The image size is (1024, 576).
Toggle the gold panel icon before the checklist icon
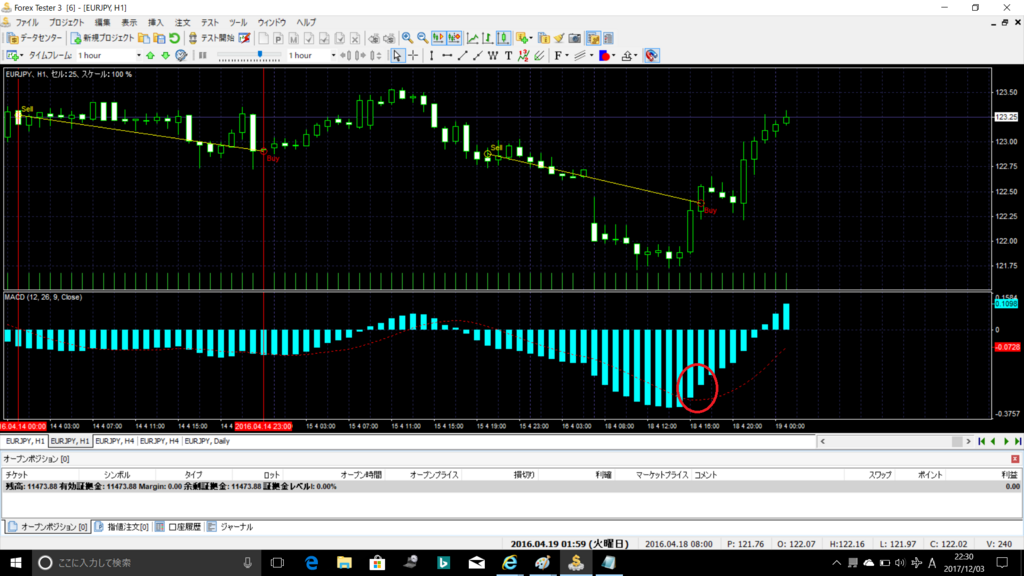tap(593, 39)
